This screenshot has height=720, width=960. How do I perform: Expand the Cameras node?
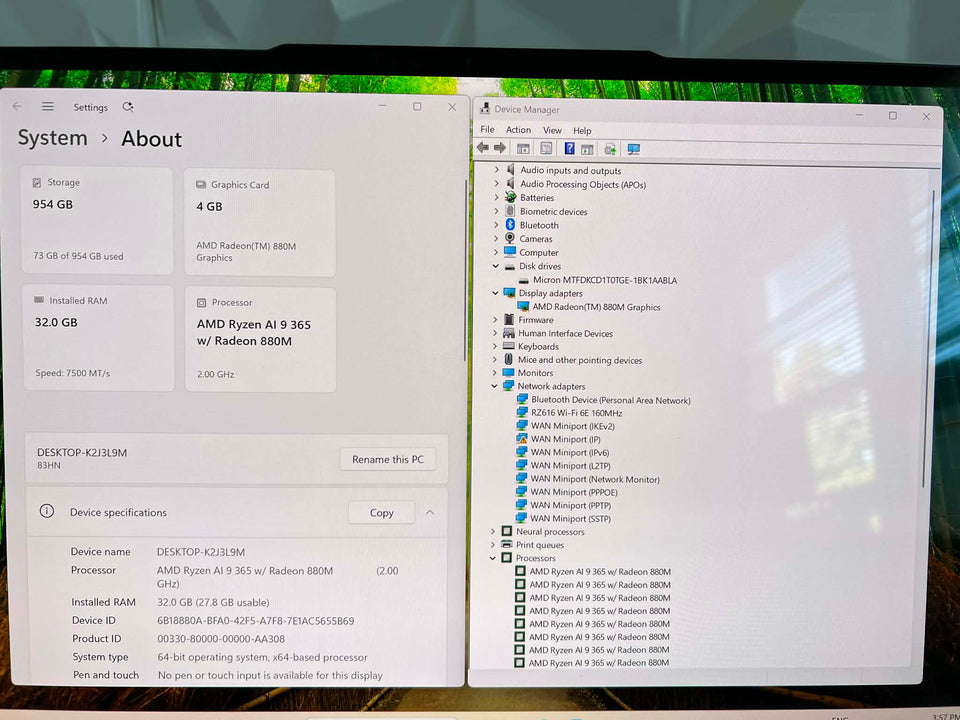pos(496,238)
